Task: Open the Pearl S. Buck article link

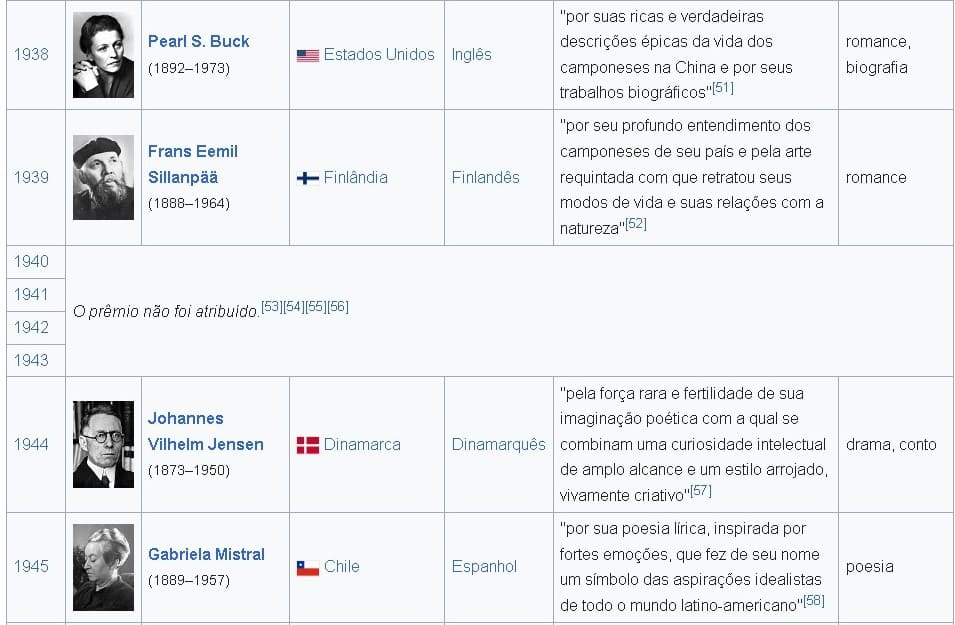Action: pyautogui.click(x=198, y=41)
